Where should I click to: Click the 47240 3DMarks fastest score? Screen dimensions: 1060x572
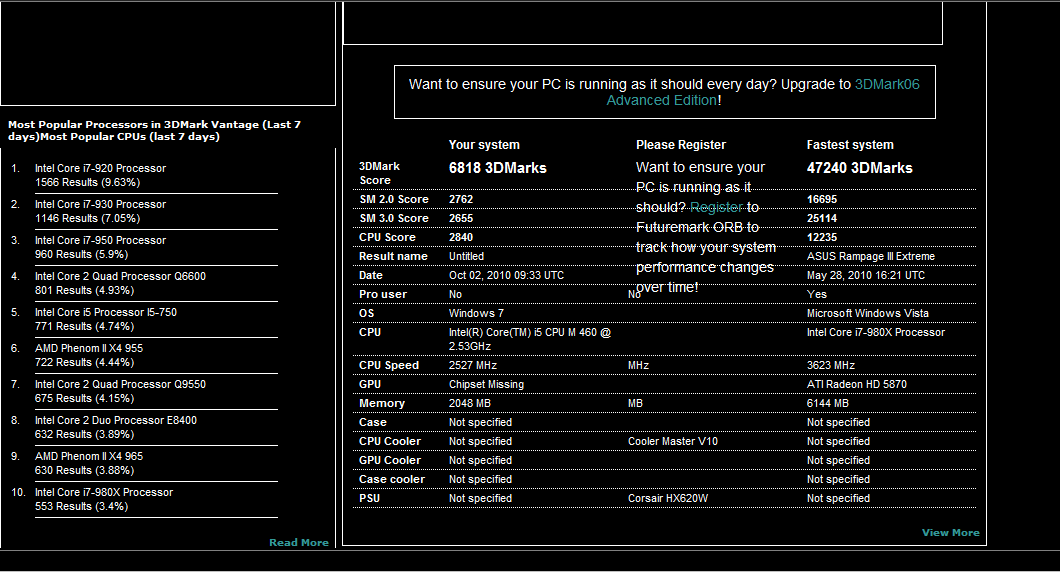859,168
